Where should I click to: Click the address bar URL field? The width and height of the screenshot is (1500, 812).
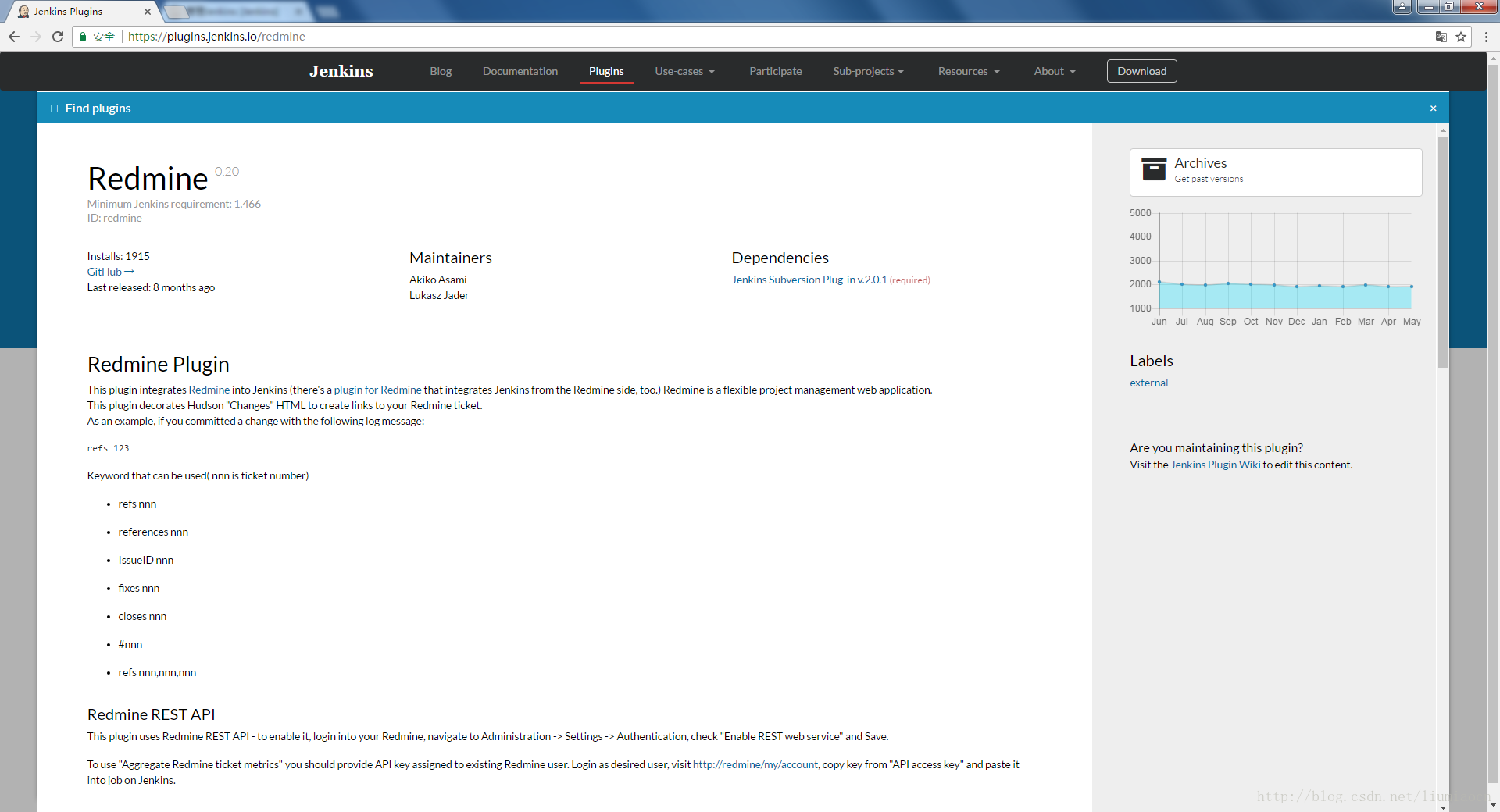point(773,37)
